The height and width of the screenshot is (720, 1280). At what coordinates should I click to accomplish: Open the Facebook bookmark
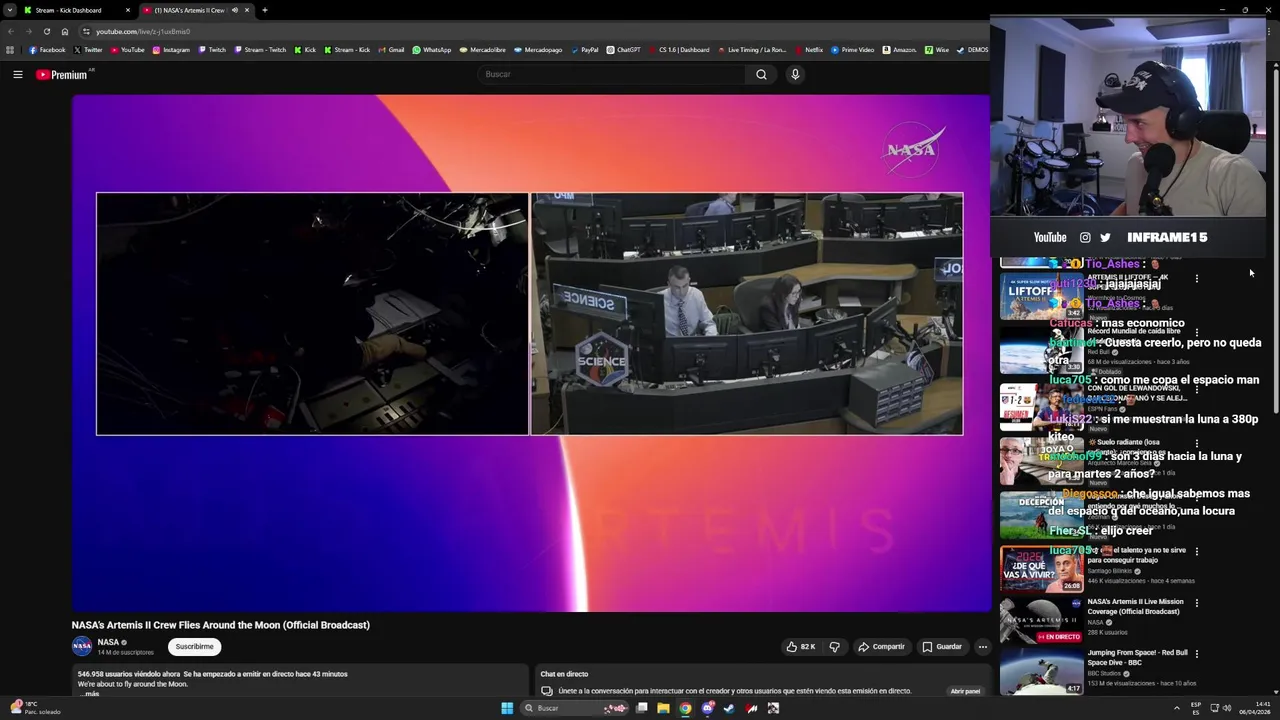(47, 50)
